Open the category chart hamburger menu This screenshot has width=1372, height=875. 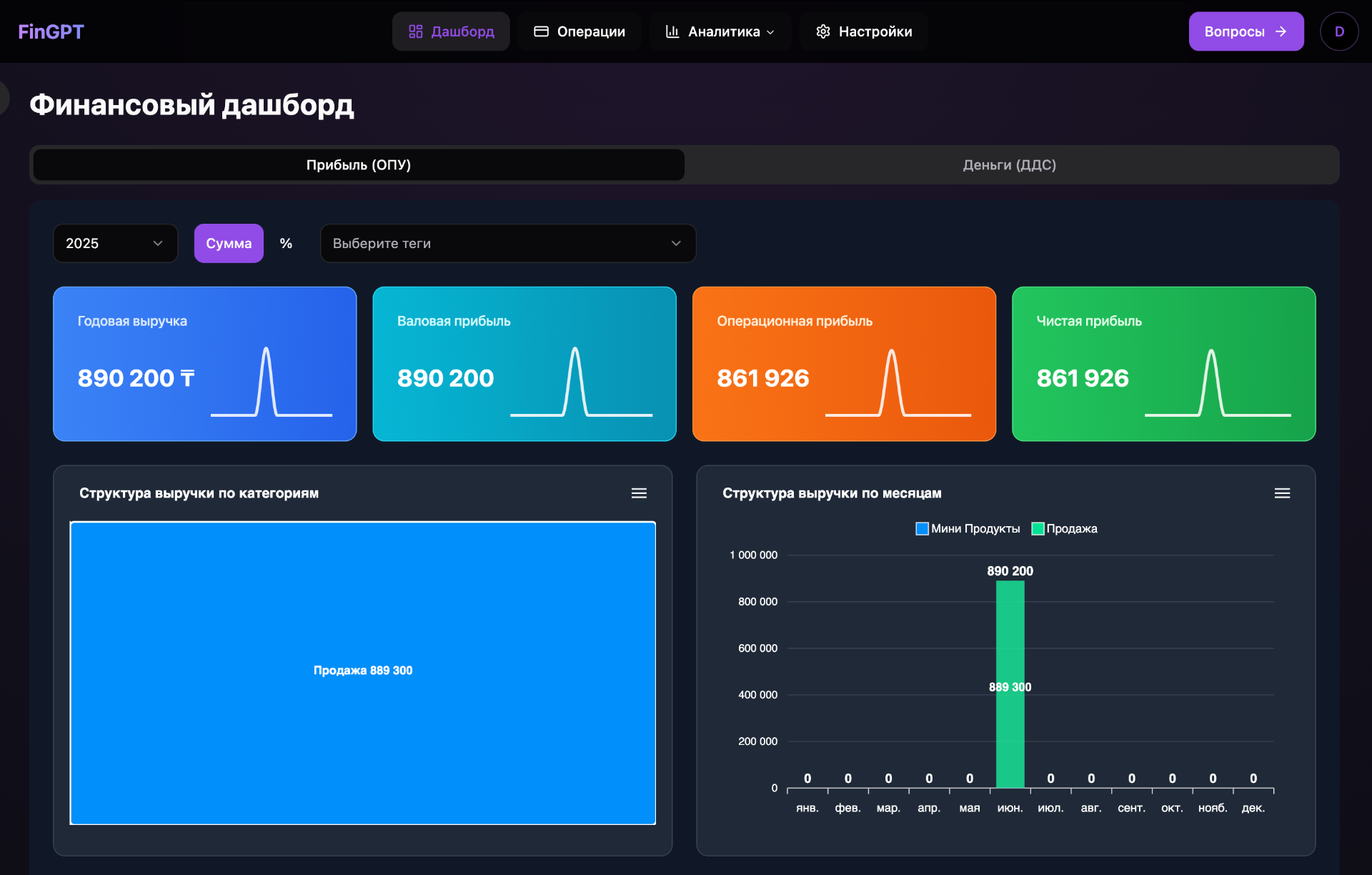pos(639,493)
